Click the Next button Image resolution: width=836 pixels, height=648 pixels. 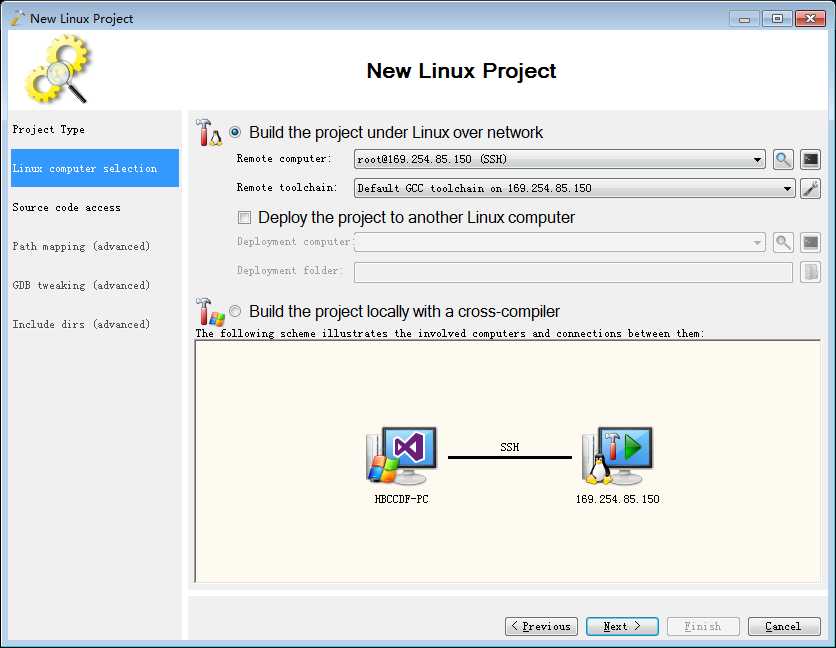[622, 626]
